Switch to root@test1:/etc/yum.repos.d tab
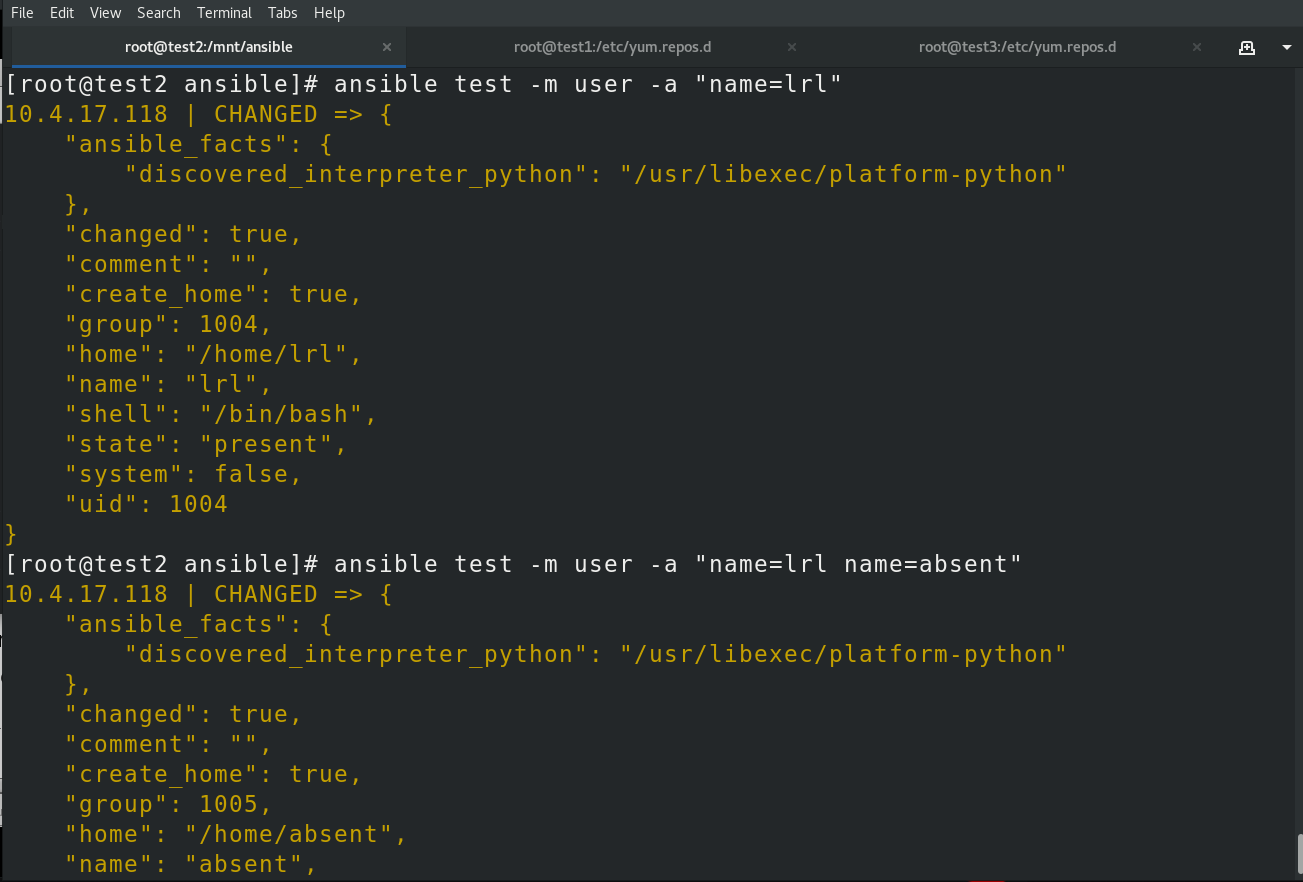1303x882 pixels. tap(612, 47)
